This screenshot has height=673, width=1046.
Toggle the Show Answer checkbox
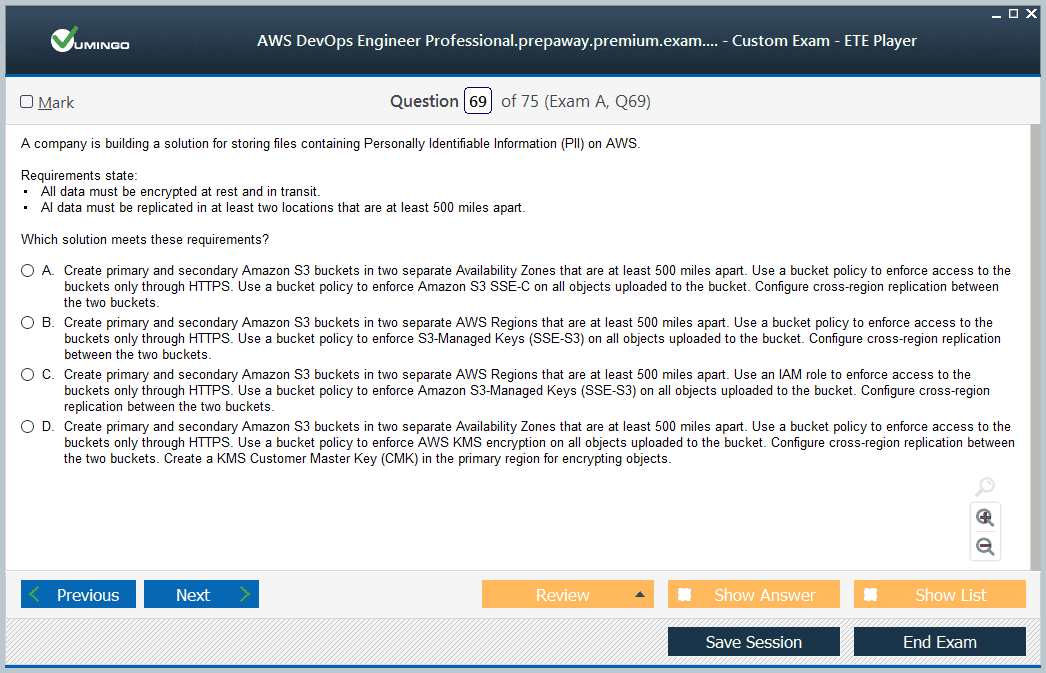(x=684, y=595)
